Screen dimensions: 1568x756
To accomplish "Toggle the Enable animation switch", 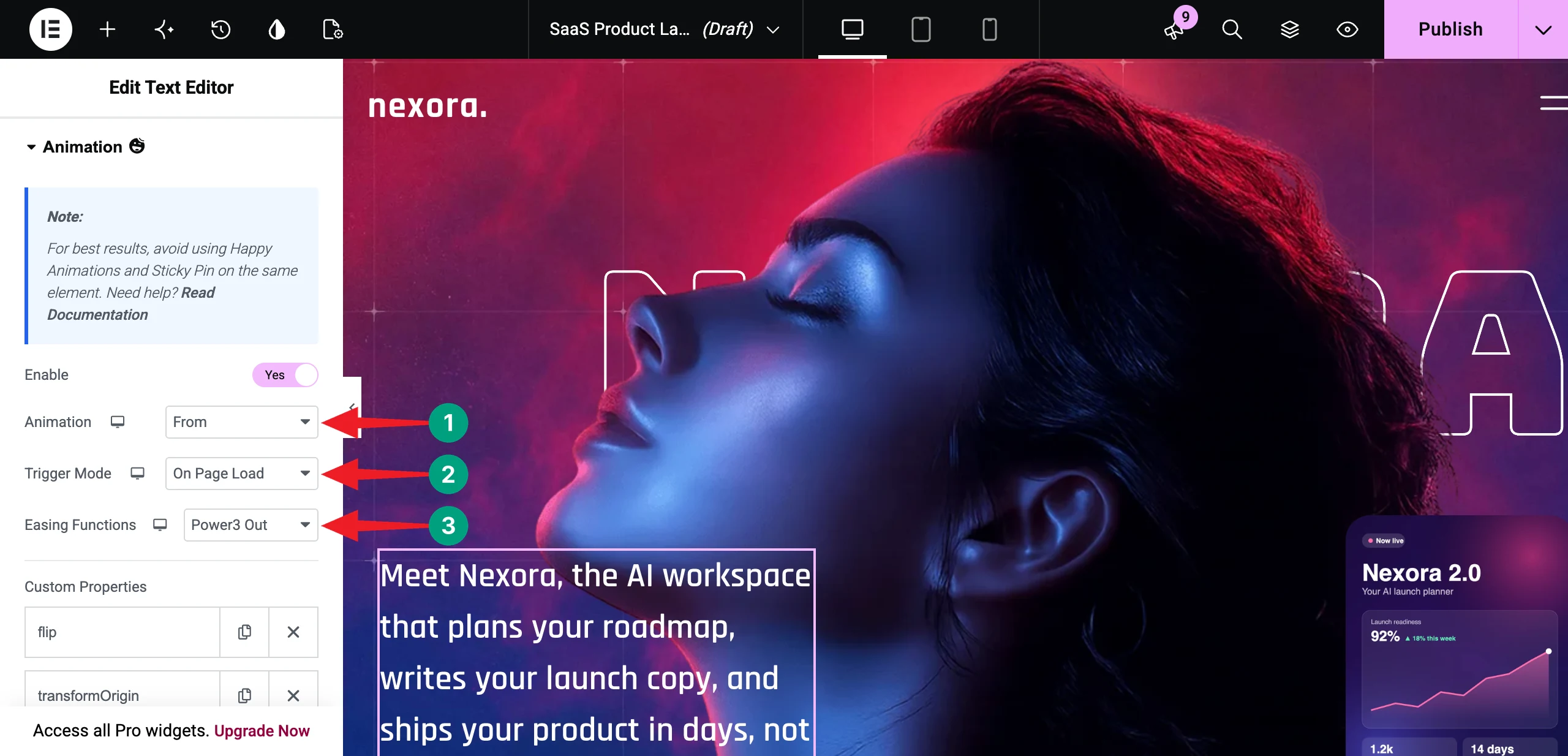I will point(285,375).
